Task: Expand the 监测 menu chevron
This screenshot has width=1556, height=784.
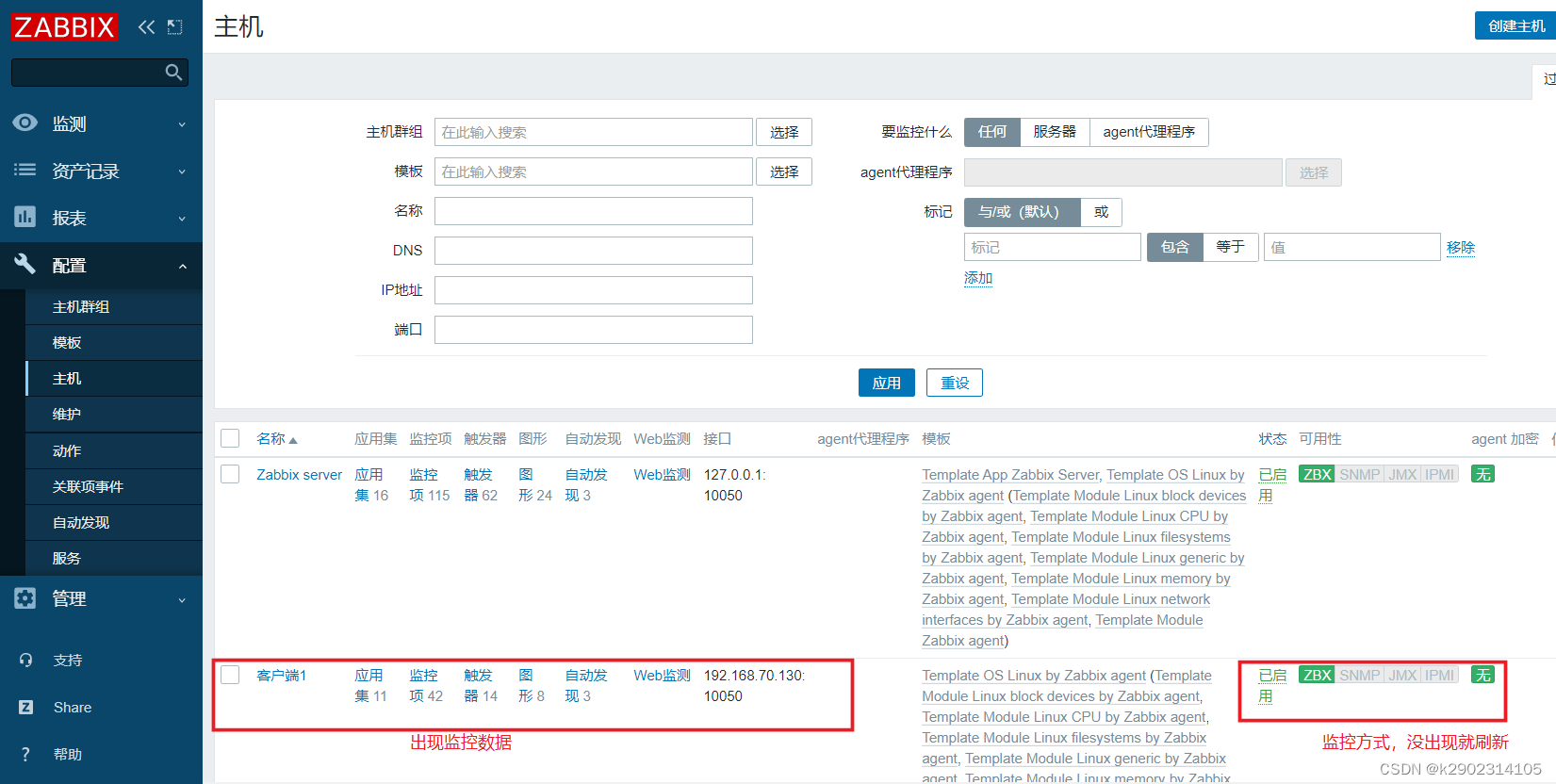Action: click(182, 124)
